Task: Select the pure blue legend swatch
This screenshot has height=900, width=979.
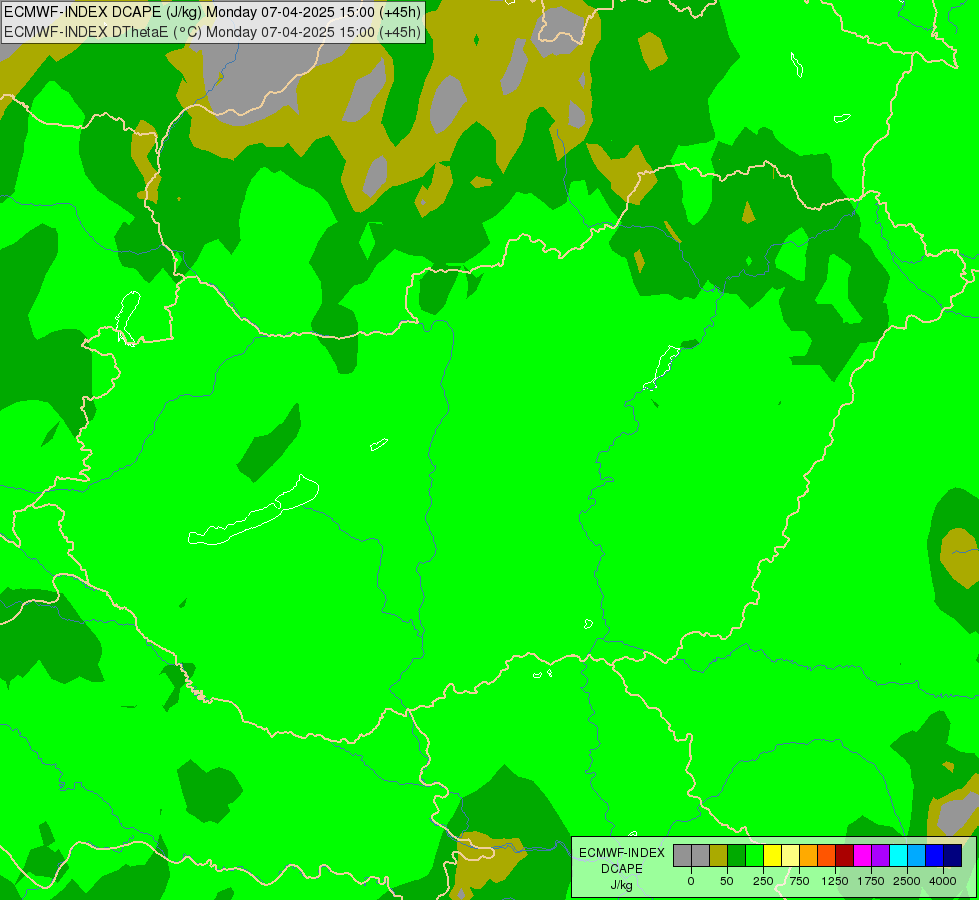Action: 935,856
